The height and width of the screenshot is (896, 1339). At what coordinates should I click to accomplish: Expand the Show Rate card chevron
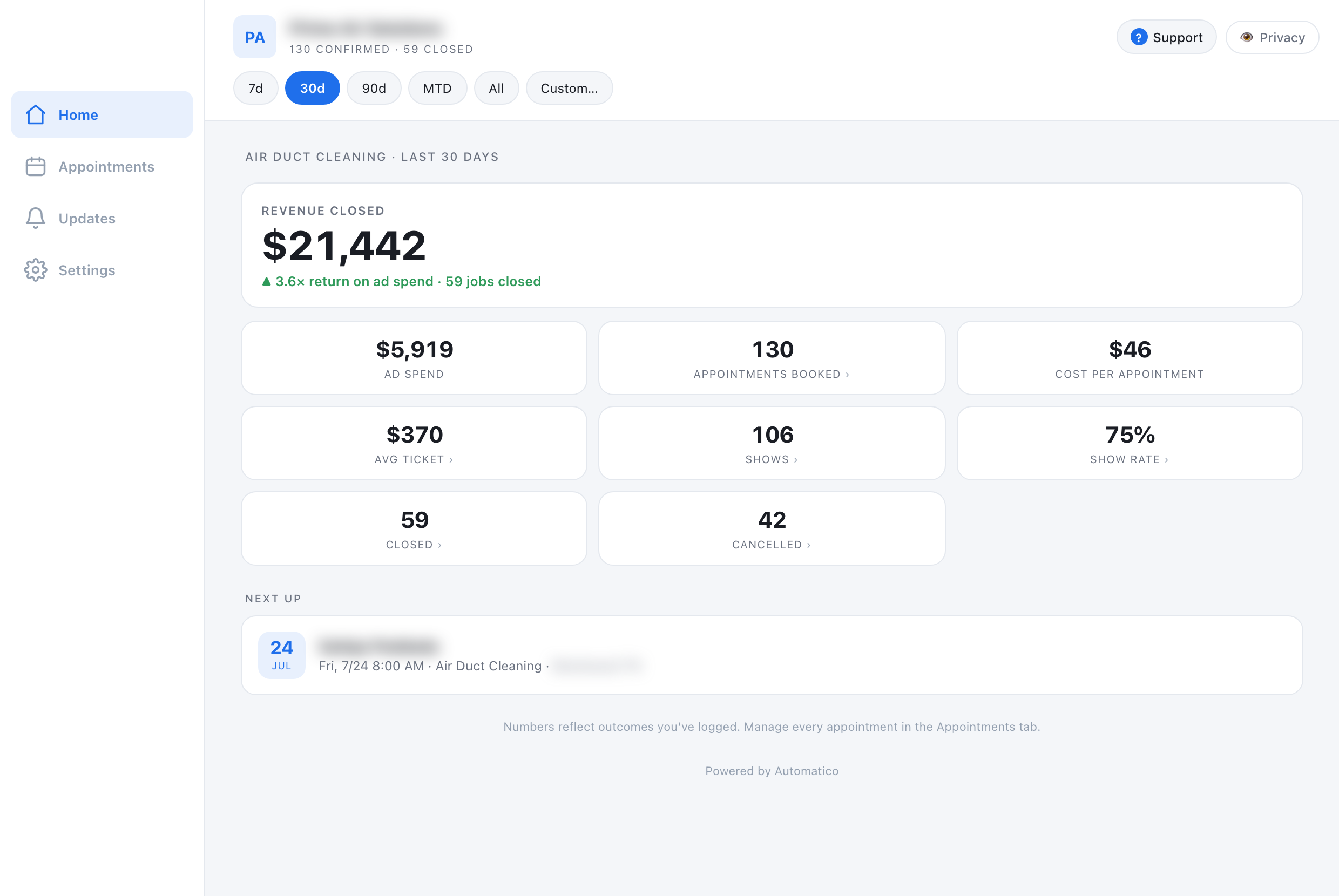click(x=1166, y=460)
